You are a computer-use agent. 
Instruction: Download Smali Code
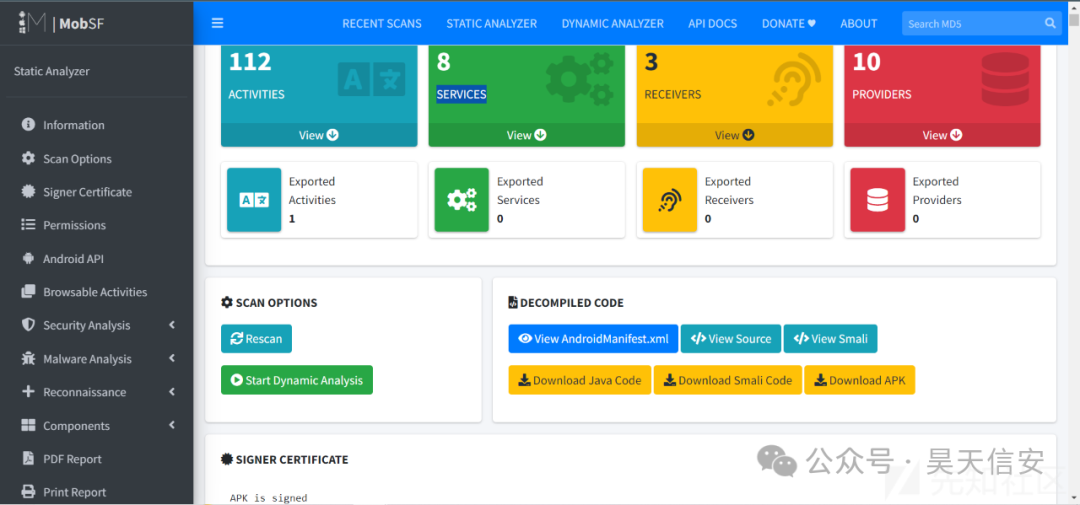(x=727, y=380)
